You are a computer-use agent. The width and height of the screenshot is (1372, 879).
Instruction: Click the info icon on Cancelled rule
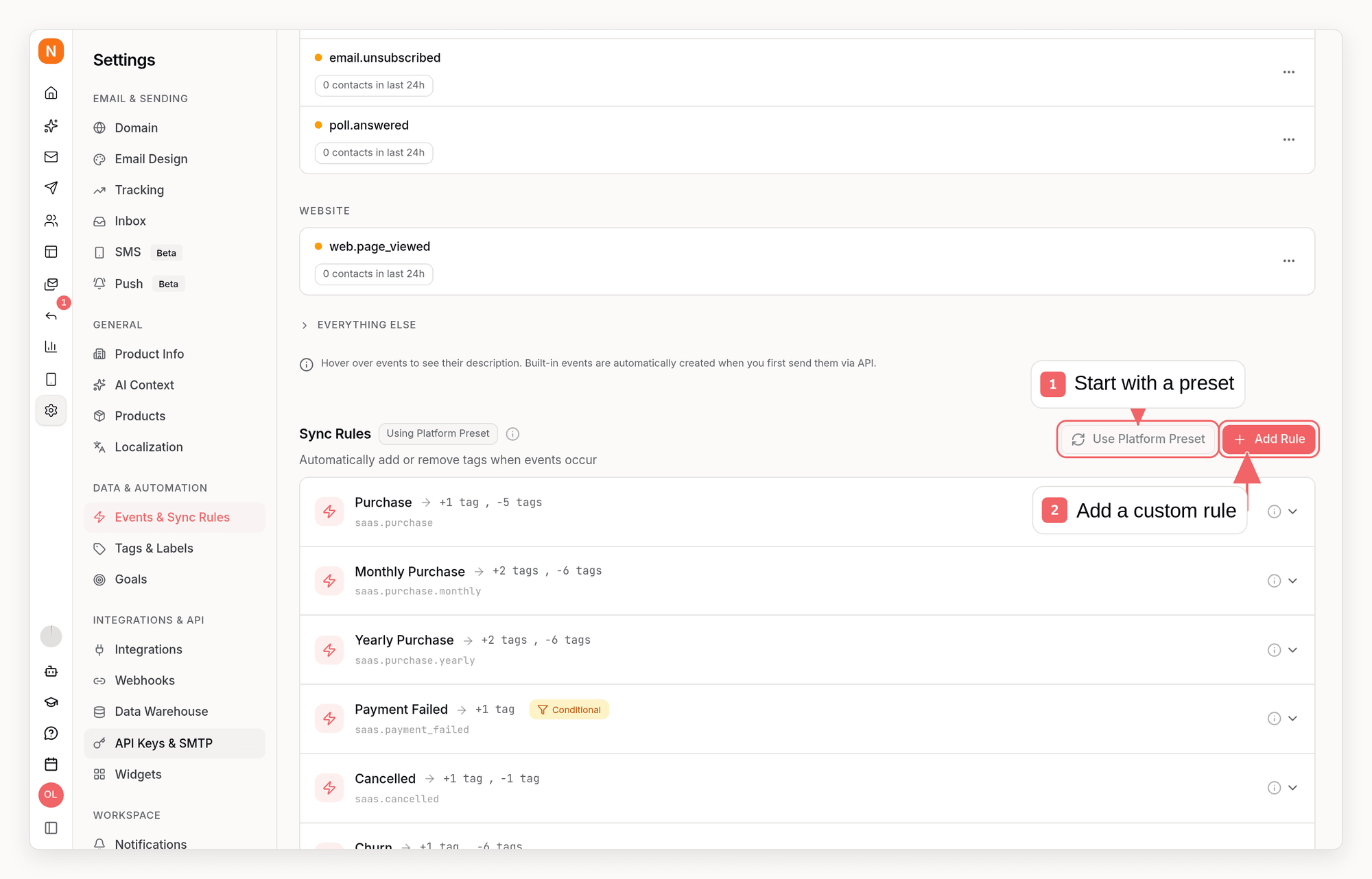click(x=1274, y=788)
